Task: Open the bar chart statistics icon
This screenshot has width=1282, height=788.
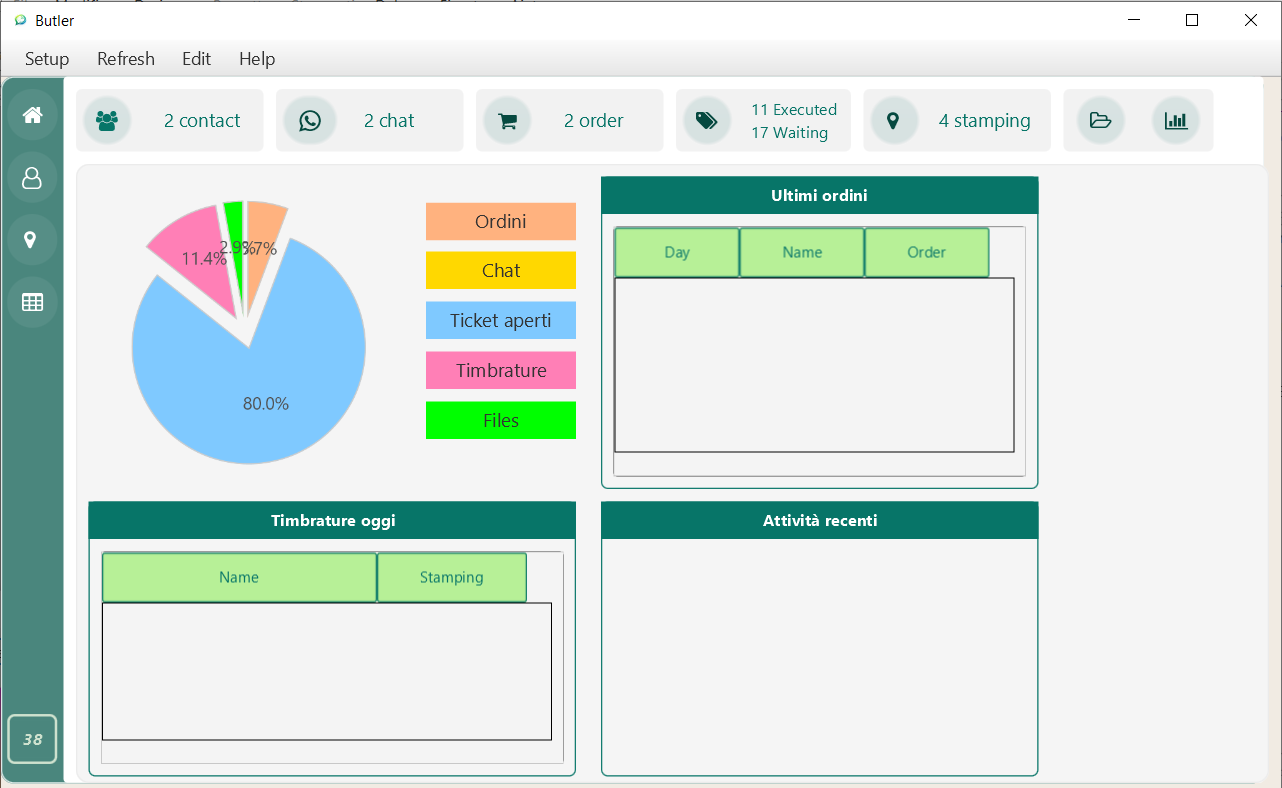Action: click(x=1176, y=121)
